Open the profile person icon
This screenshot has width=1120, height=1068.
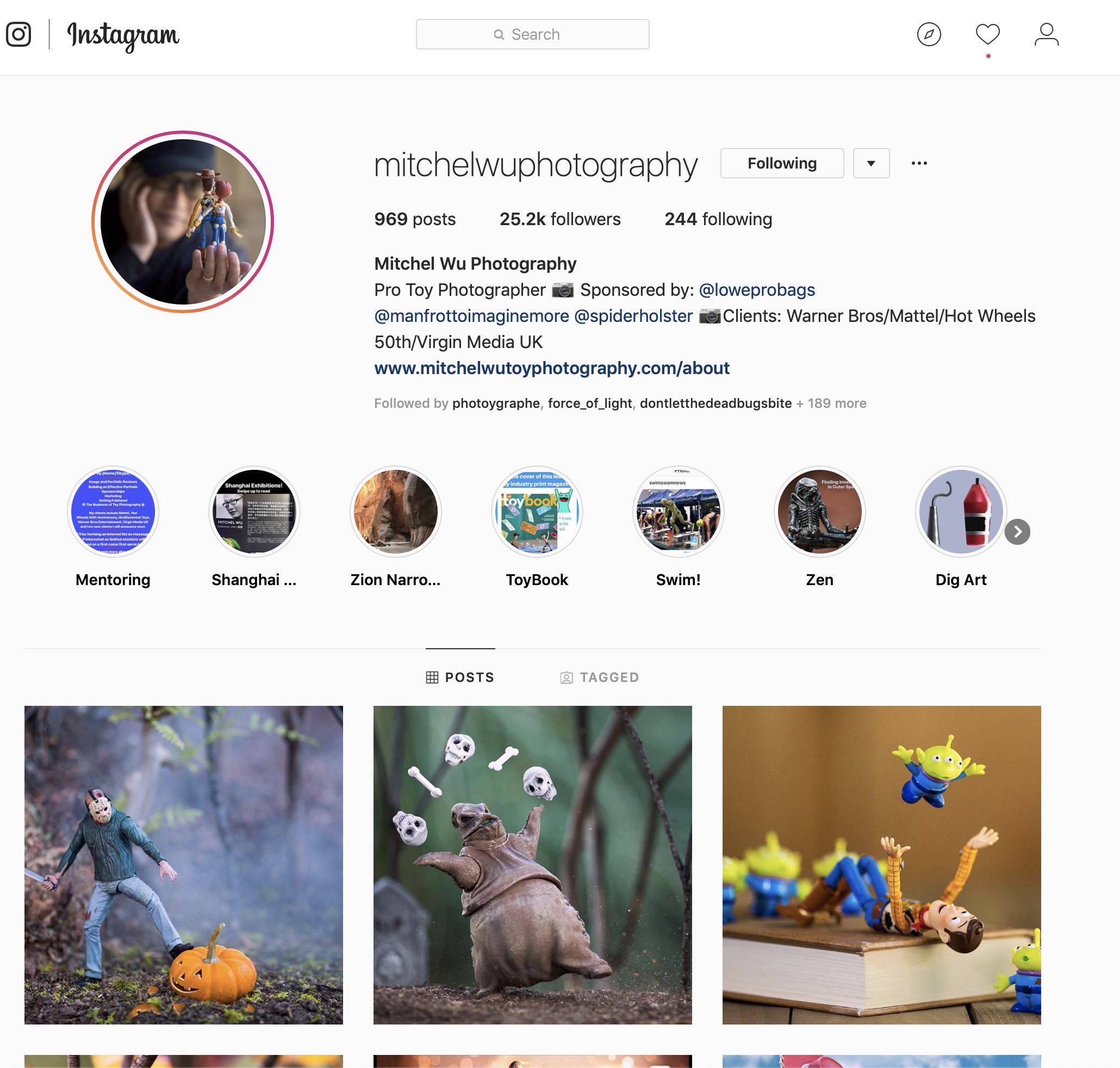(x=1046, y=34)
